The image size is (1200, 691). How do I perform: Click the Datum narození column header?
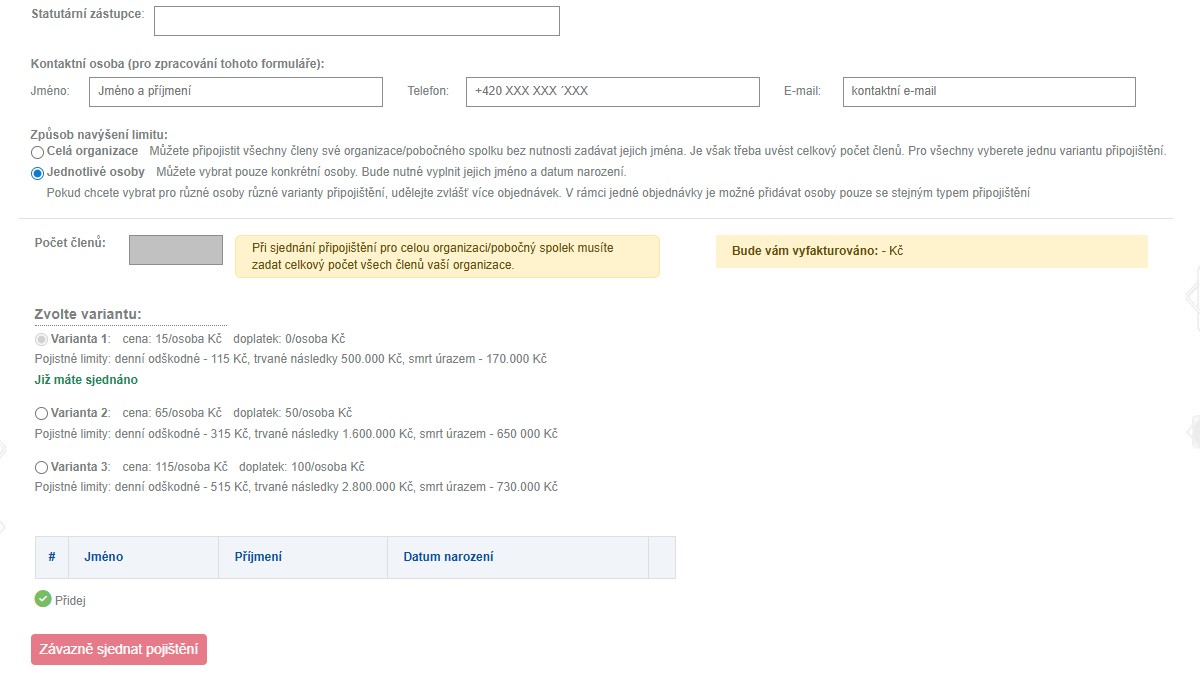[x=448, y=557]
